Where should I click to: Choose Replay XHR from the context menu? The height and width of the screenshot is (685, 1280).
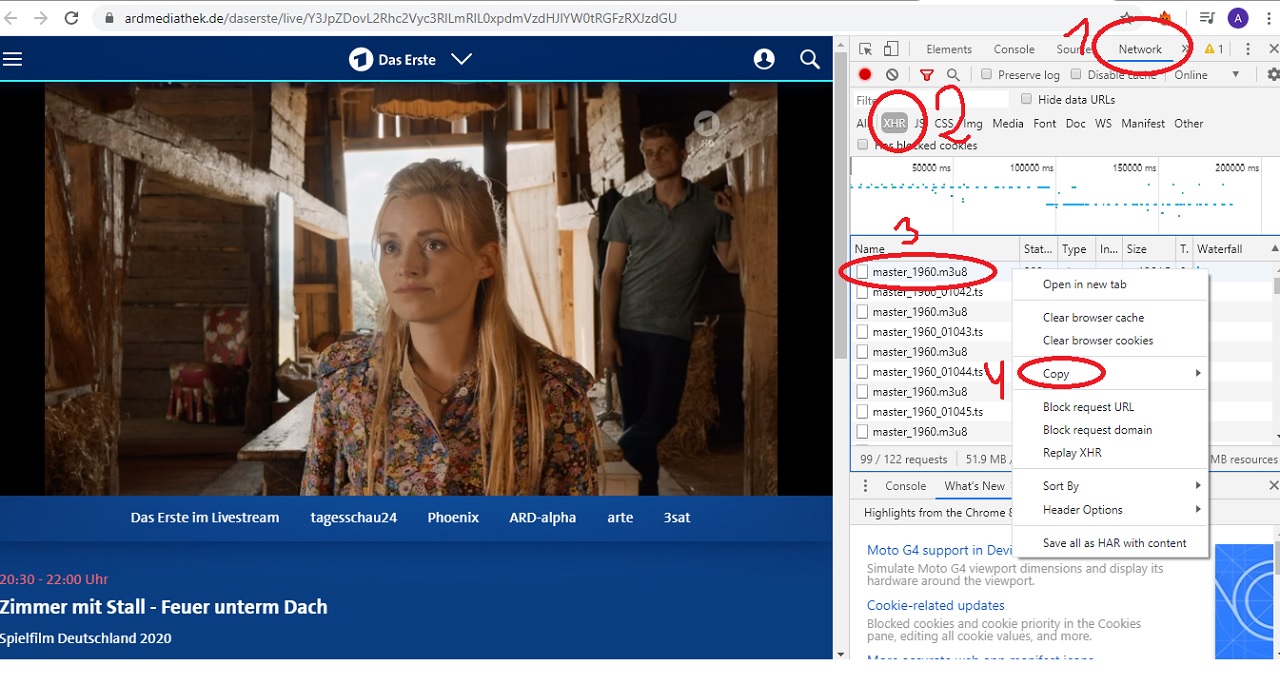[x=1072, y=453]
